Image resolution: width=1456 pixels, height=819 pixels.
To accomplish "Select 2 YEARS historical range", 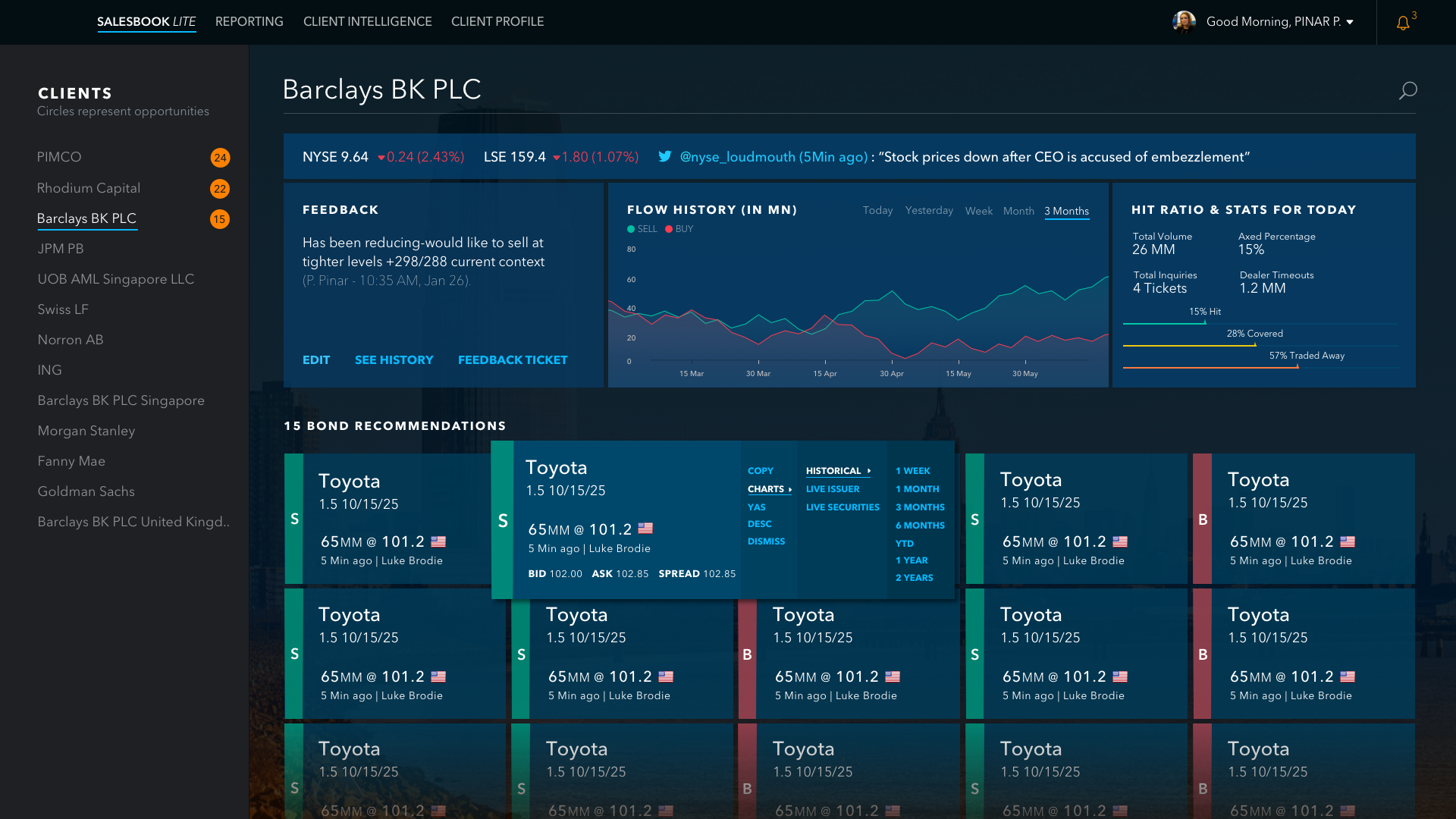I will pyautogui.click(x=915, y=578).
